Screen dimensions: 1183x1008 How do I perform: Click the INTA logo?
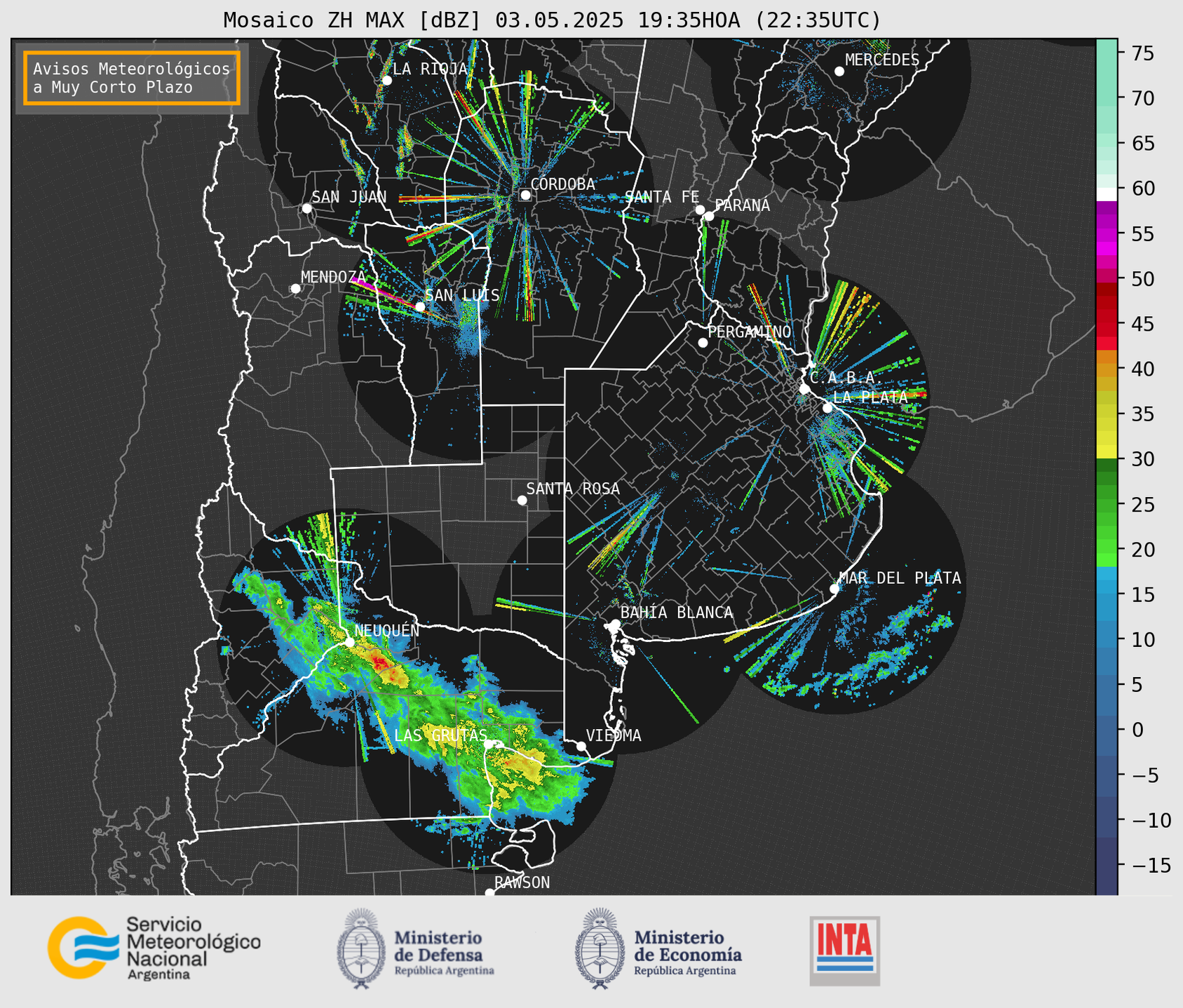[844, 951]
